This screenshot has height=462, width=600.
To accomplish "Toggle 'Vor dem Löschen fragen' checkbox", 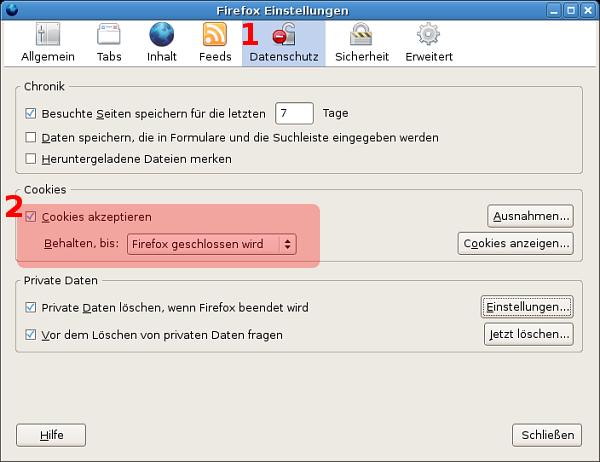I will pyautogui.click(x=31, y=335).
